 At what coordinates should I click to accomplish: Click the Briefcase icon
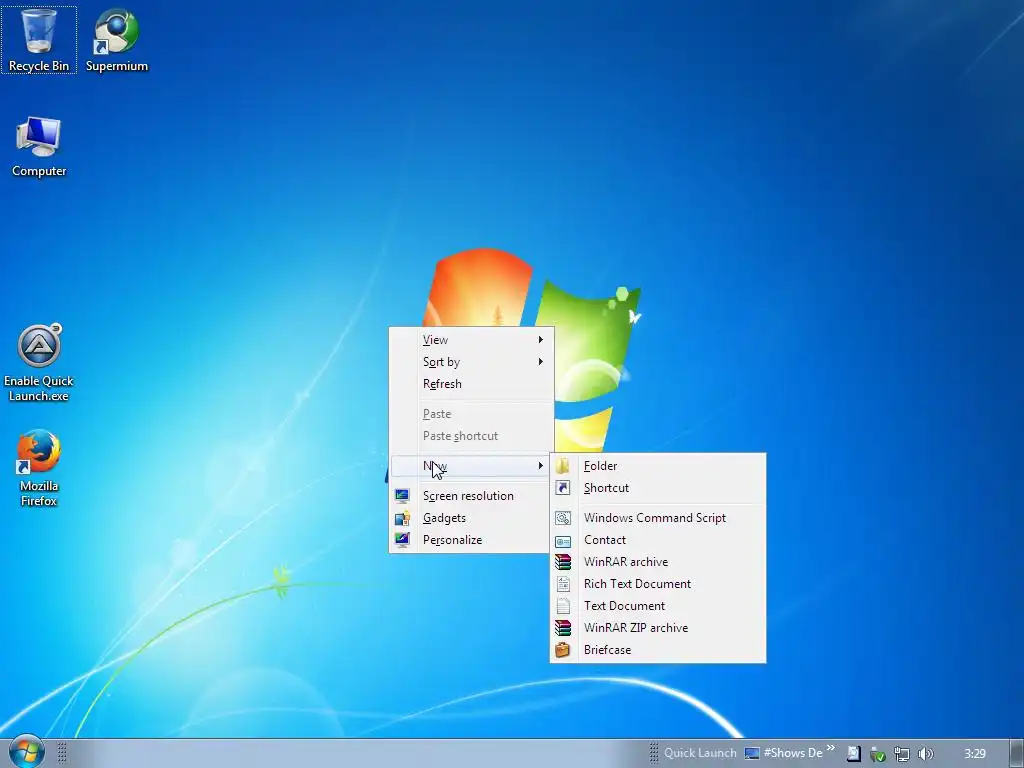point(562,650)
